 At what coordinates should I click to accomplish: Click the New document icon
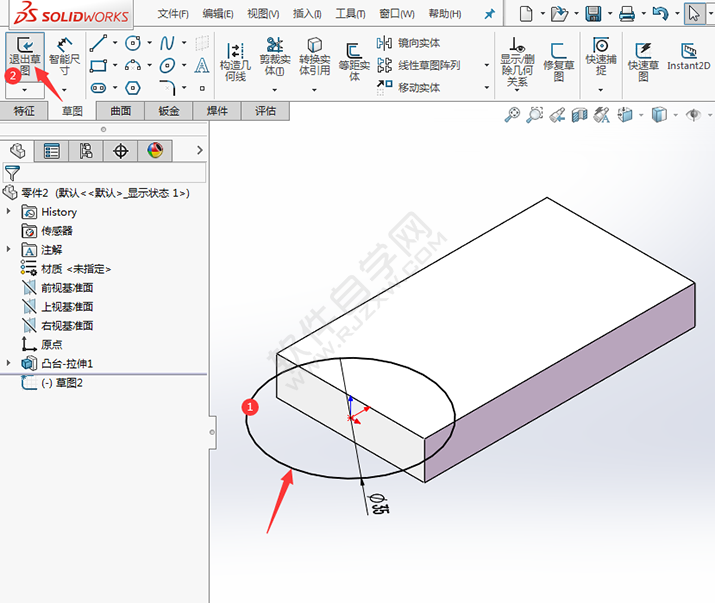(526, 14)
